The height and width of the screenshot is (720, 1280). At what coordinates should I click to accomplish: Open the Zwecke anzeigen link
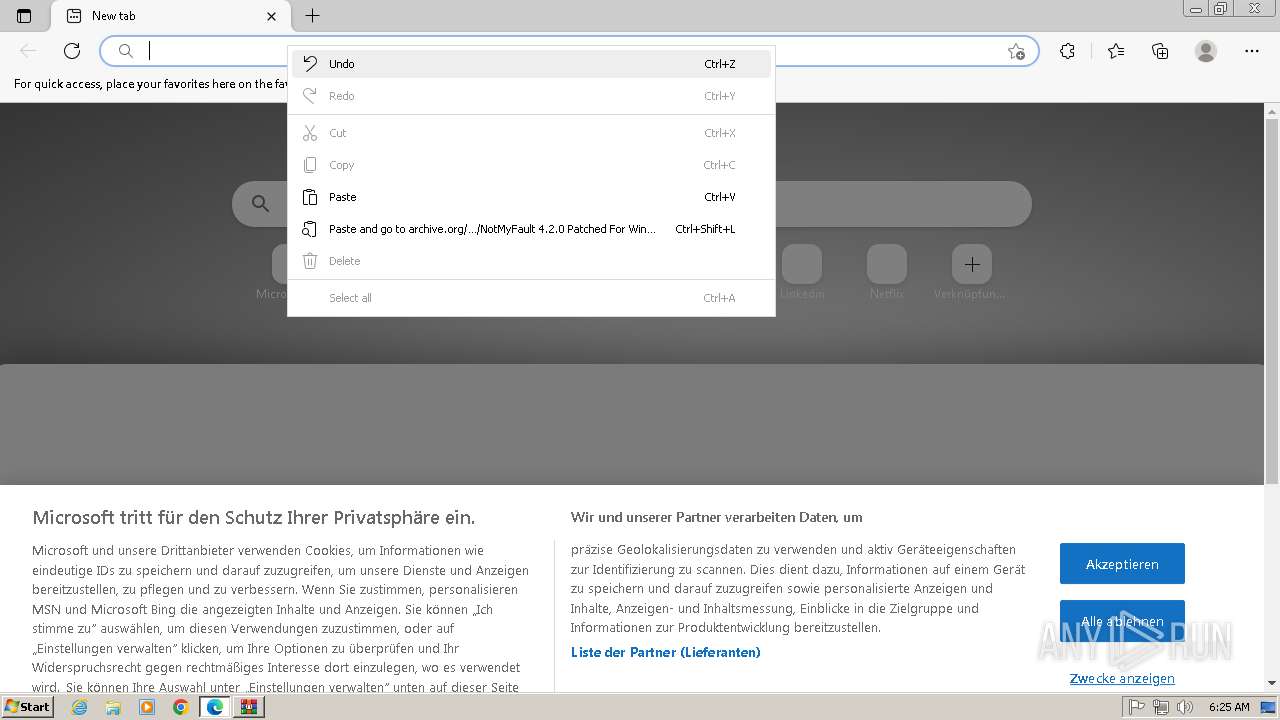[x=1122, y=678]
